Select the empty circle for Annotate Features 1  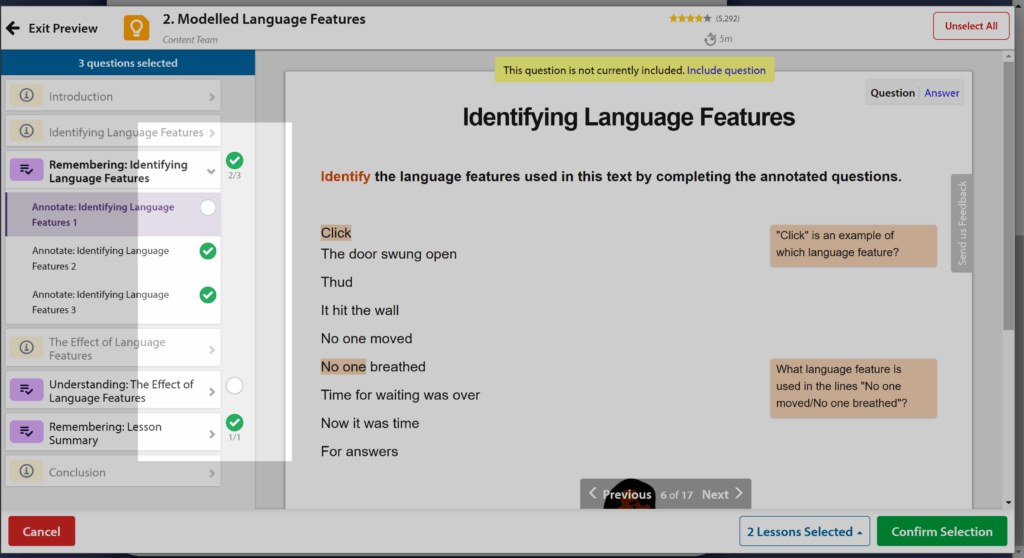click(x=208, y=208)
